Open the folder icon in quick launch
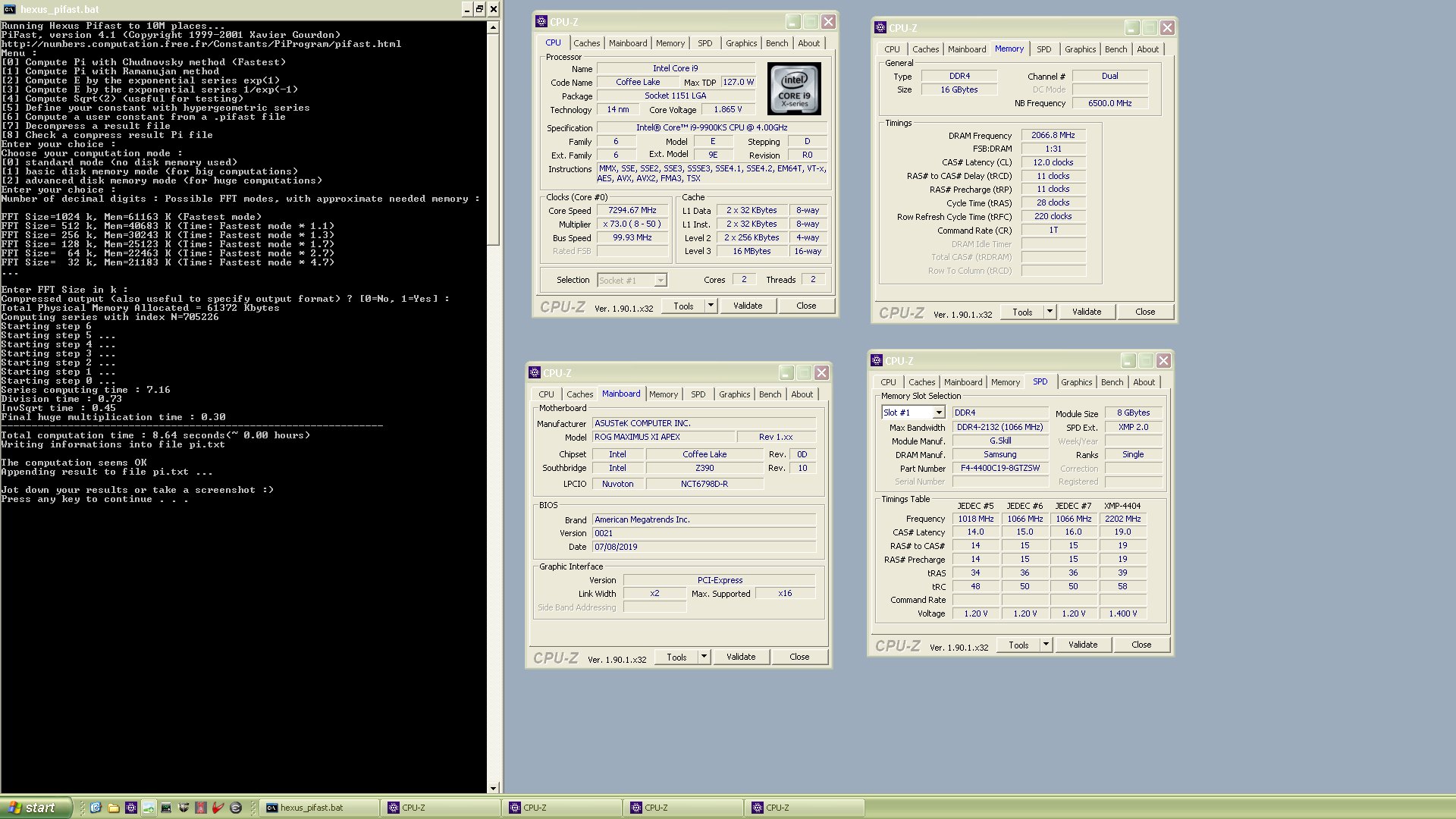 click(x=114, y=808)
